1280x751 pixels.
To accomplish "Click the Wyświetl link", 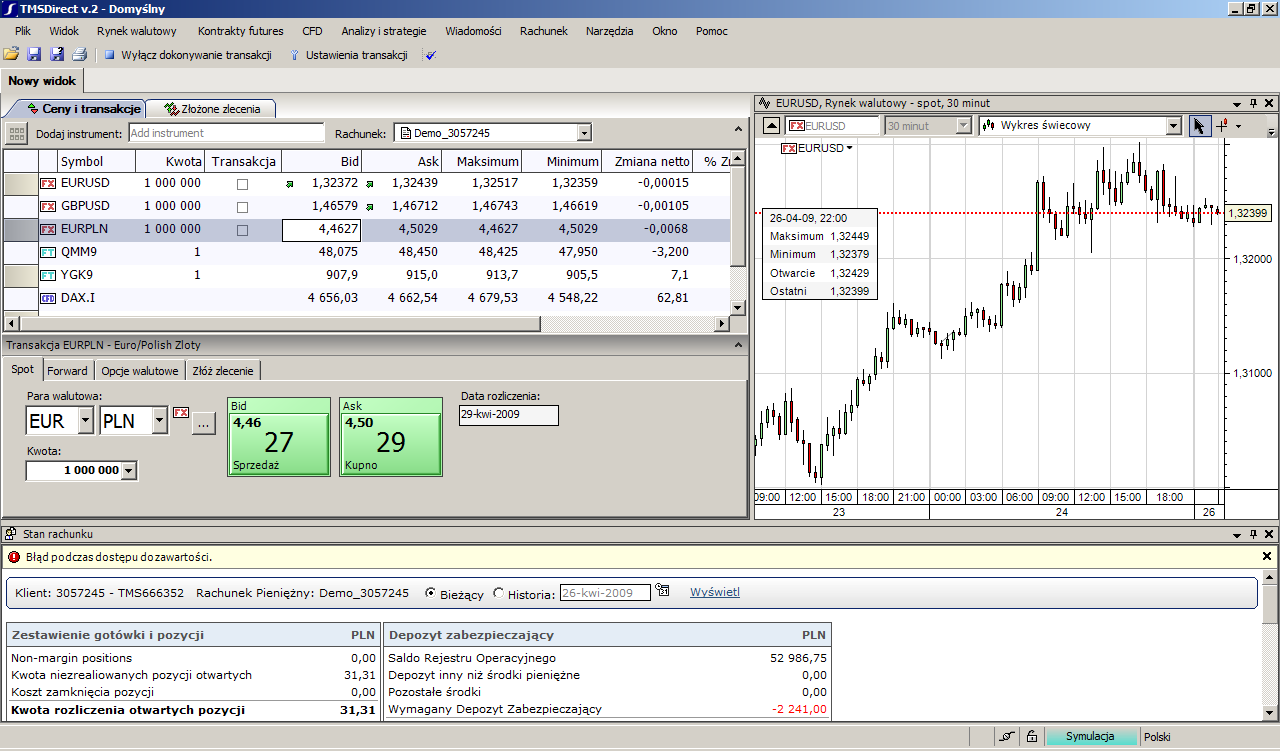I will pos(715,592).
